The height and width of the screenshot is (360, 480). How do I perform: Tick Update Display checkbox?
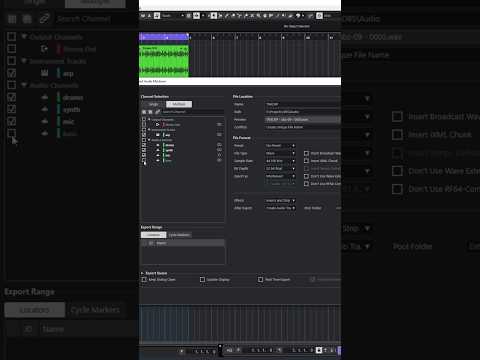(x=202, y=279)
